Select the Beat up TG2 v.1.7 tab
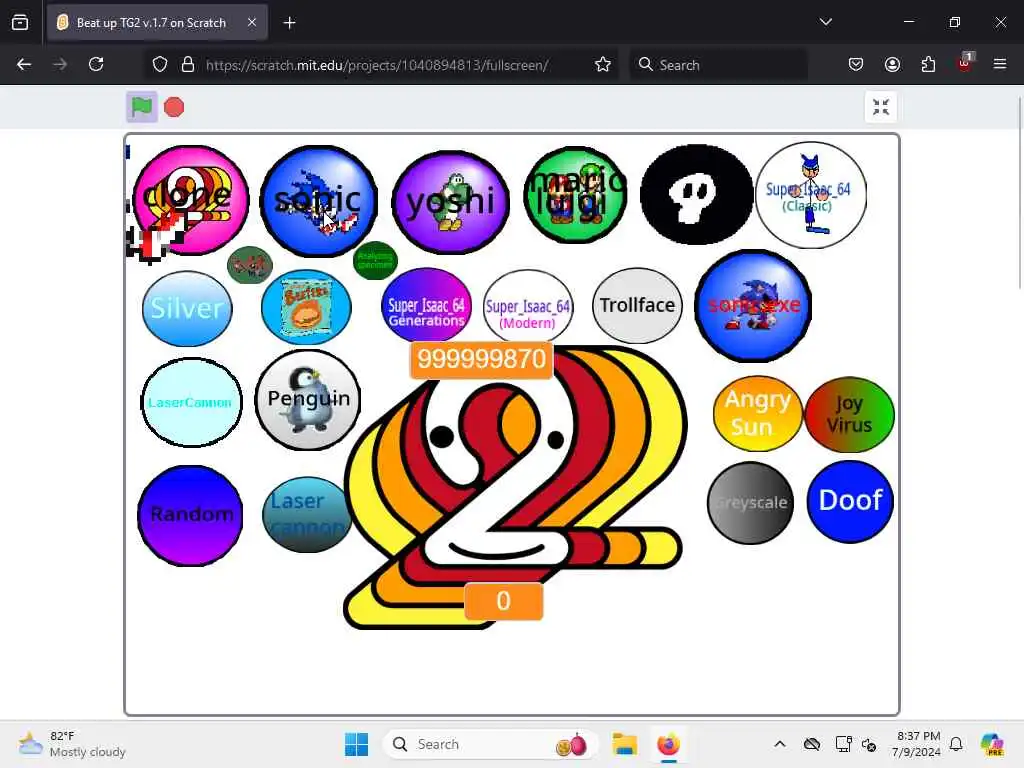The height and width of the screenshot is (768, 1024). [x=157, y=23]
